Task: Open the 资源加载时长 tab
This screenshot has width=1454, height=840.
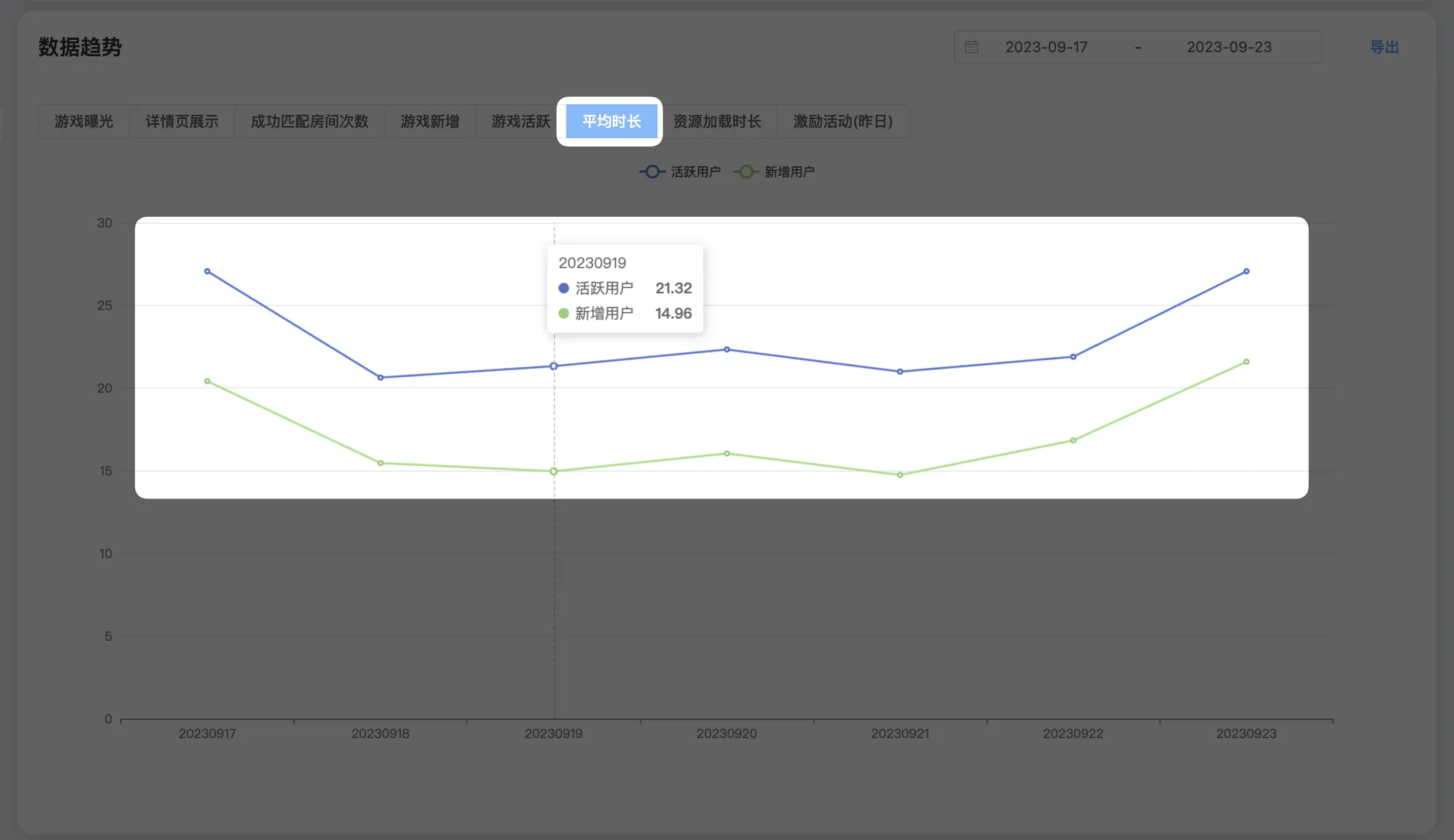Action: (x=717, y=121)
